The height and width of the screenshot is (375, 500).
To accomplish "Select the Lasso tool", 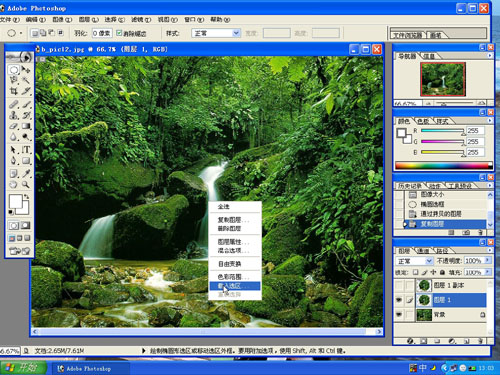I will pos(13,80).
